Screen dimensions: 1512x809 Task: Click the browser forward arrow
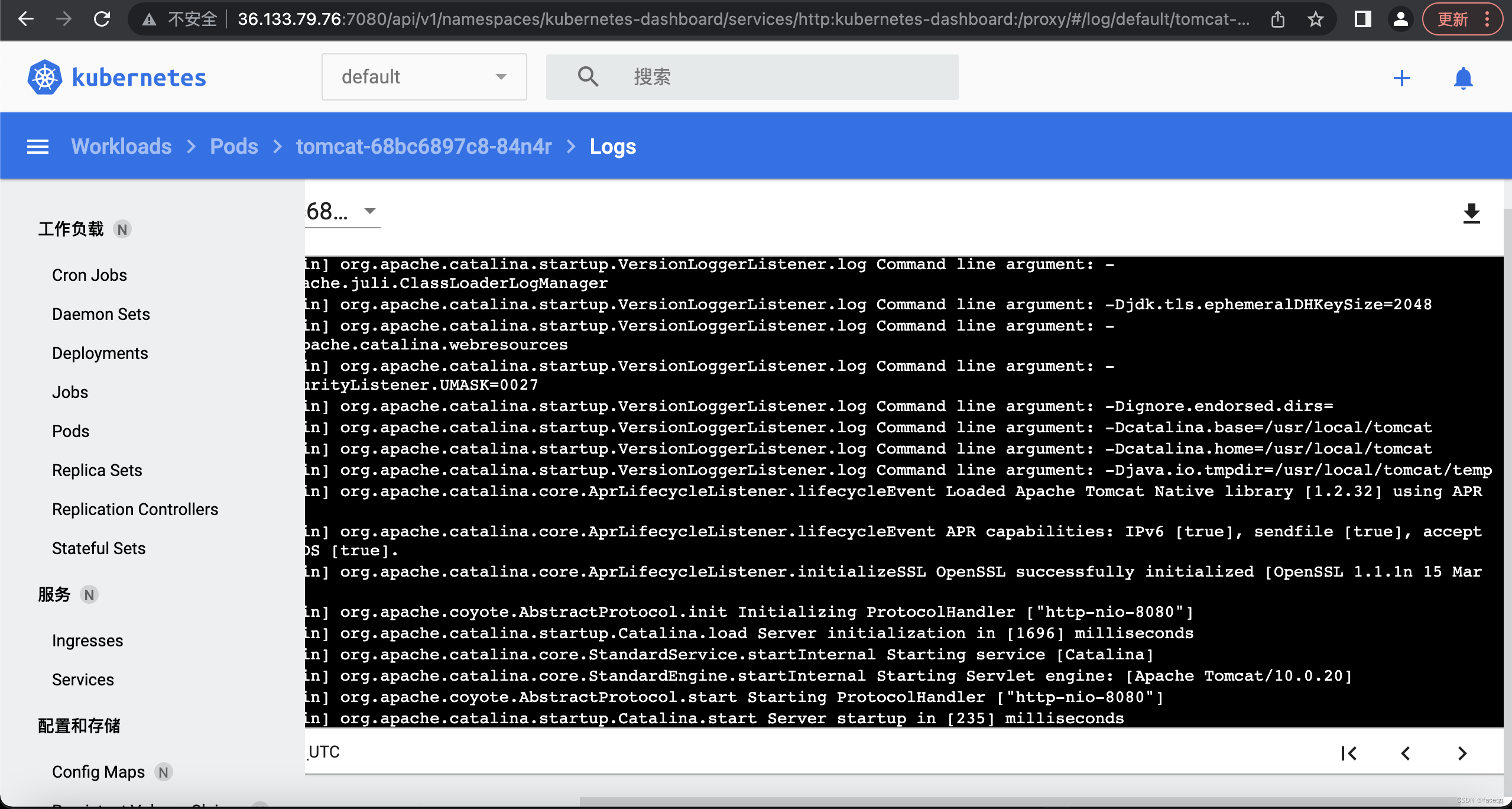tap(64, 19)
